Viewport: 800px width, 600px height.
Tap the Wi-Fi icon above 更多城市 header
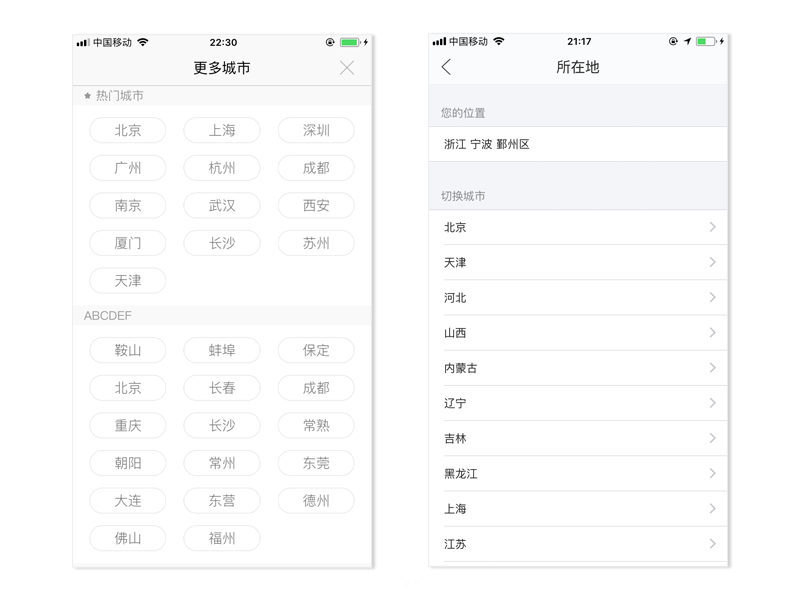point(143,42)
